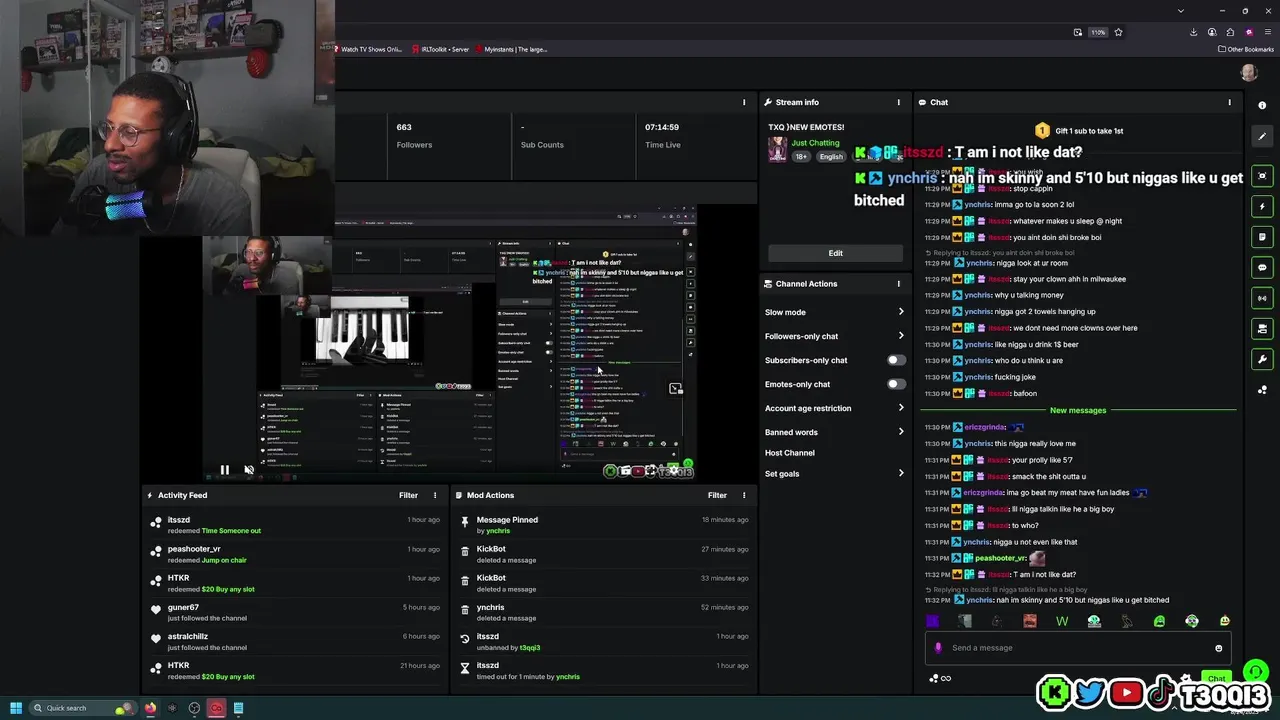
Task: Select the green W emote
Action: point(1062,621)
